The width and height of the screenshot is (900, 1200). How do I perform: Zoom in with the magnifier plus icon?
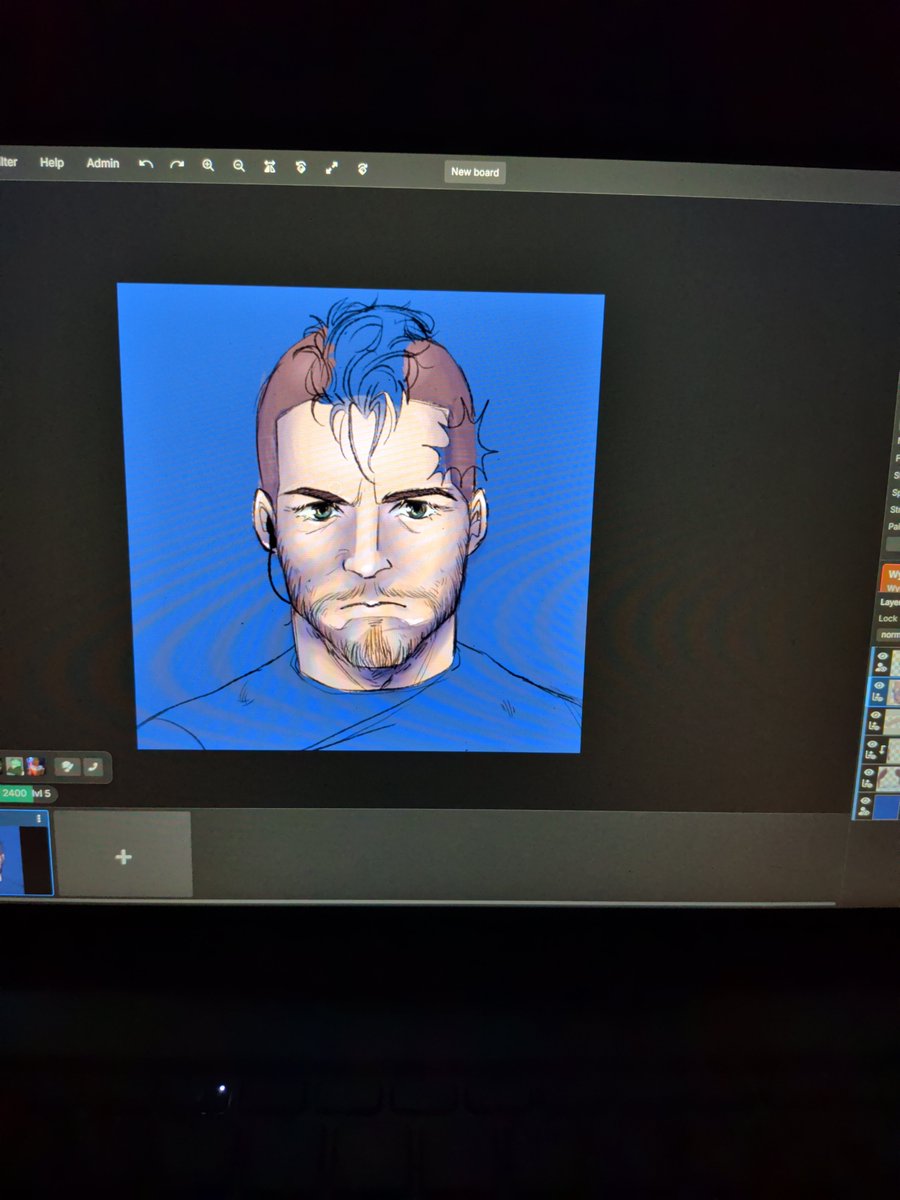point(208,166)
